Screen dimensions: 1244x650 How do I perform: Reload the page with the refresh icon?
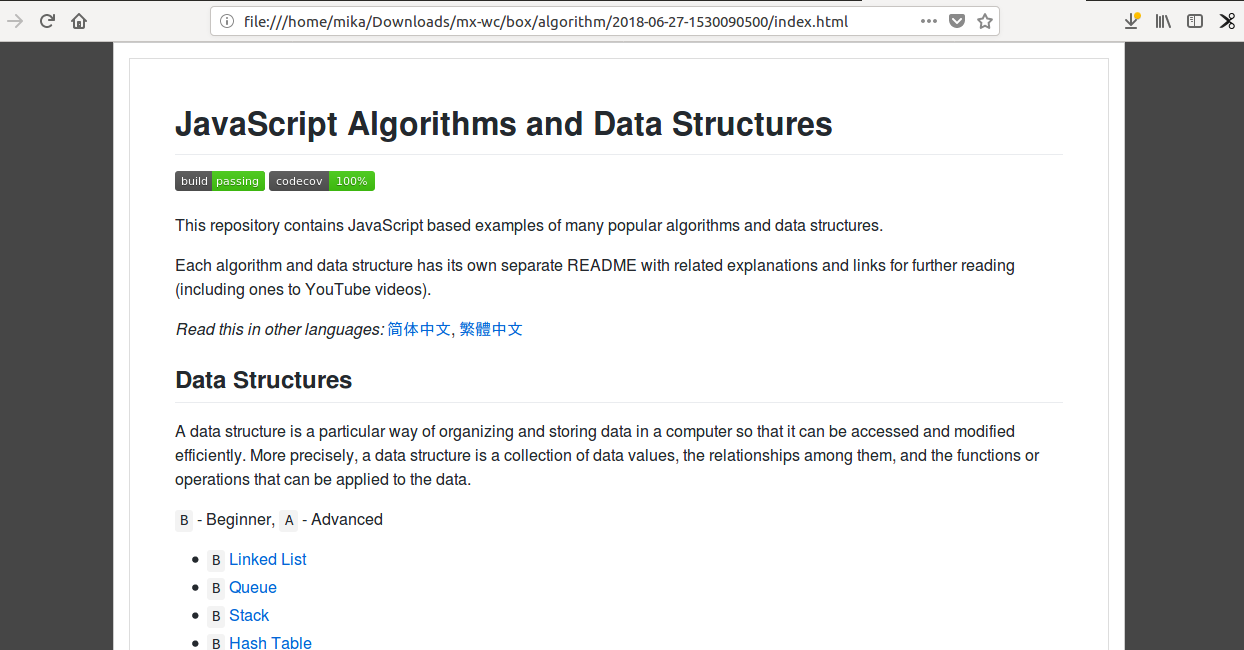(x=47, y=21)
